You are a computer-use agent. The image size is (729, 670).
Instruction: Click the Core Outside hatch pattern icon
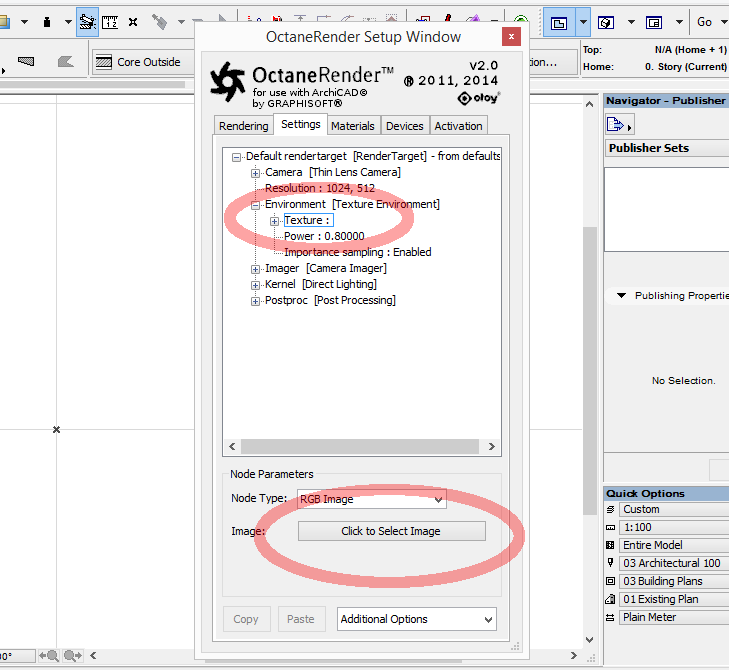click(104, 62)
